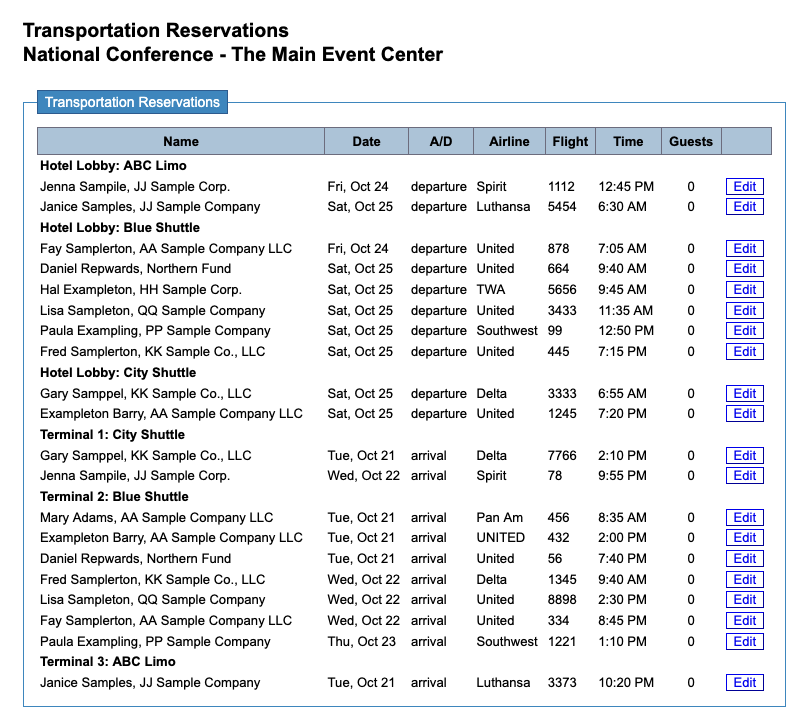Edit Mary Adams Pan Am arrival
The width and height of the screenshot is (811, 727).
pos(744,518)
